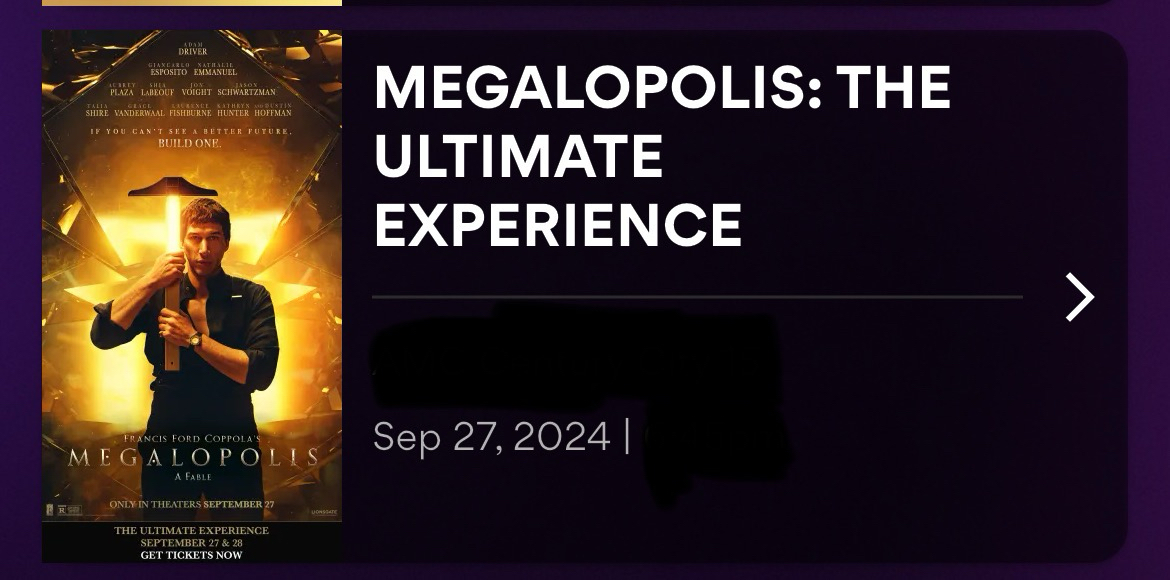Click "ONLY IN THEATERS SEPTEMBER 27" text

coord(191,503)
